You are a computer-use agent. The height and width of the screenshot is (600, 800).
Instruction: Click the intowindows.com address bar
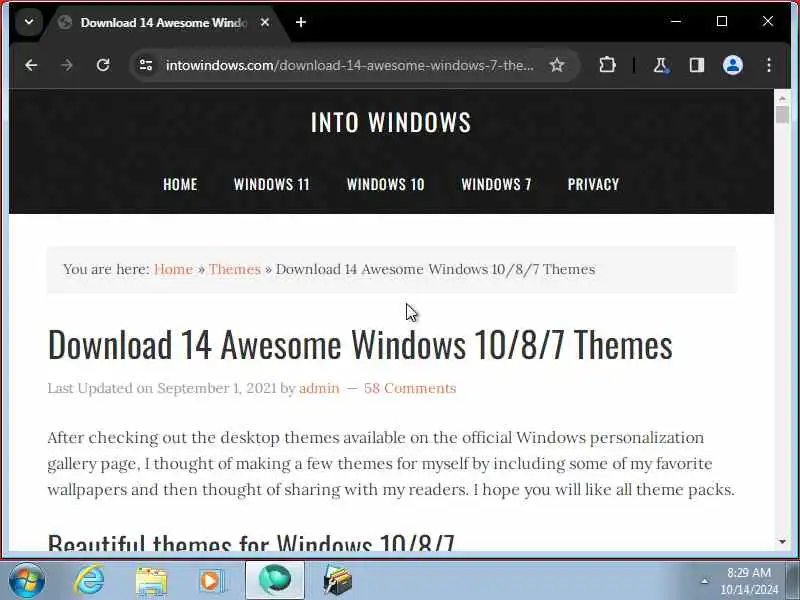(x=349, y=65)
